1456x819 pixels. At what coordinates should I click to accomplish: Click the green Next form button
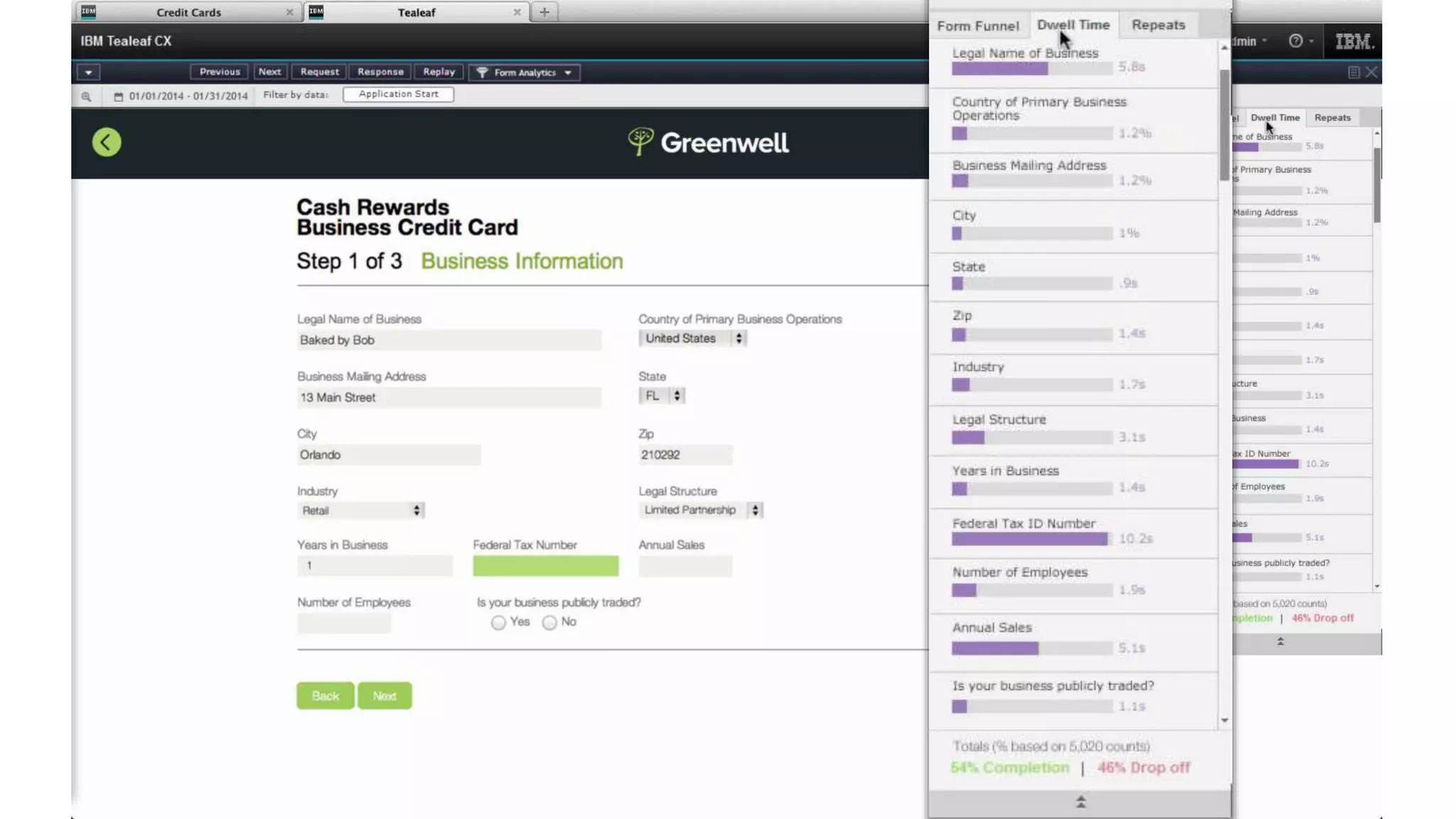click(384, 696)
